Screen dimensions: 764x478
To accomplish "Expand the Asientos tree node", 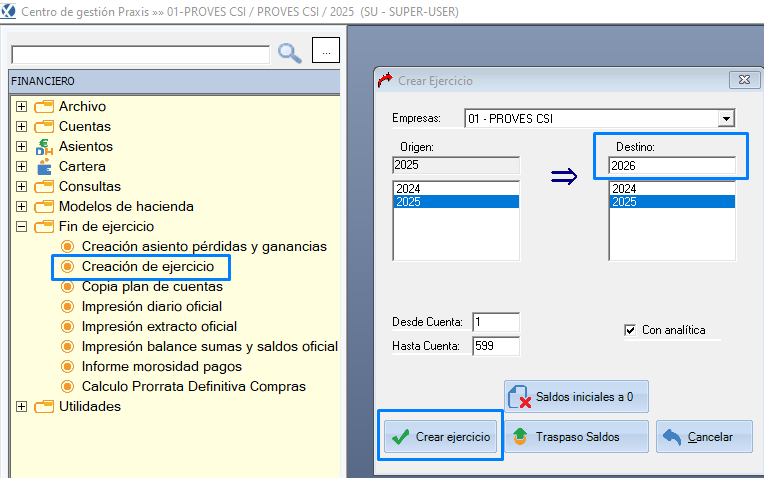I will pyautogui.click(x=21, y=146).
